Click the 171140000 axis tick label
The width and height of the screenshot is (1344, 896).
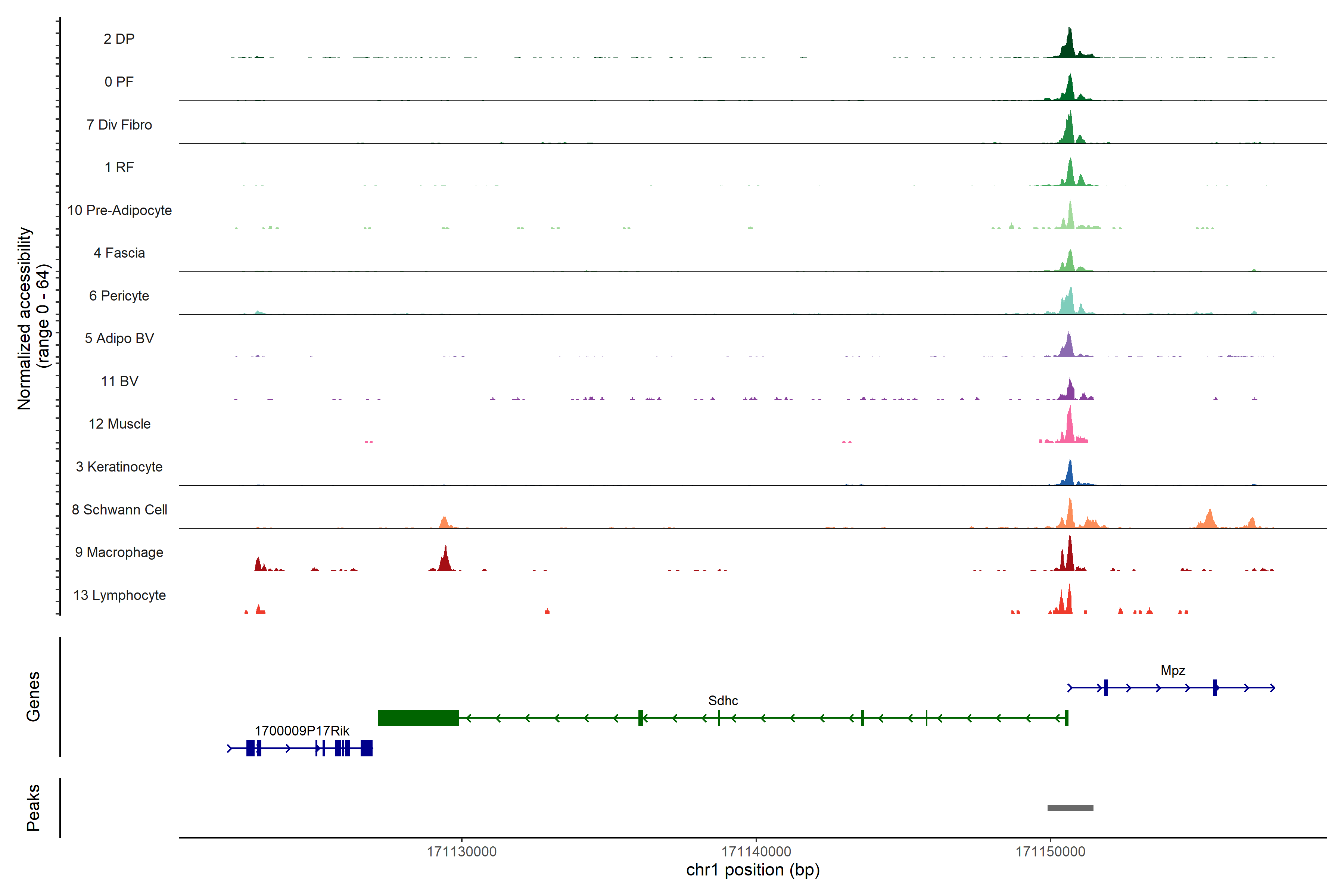755,852
